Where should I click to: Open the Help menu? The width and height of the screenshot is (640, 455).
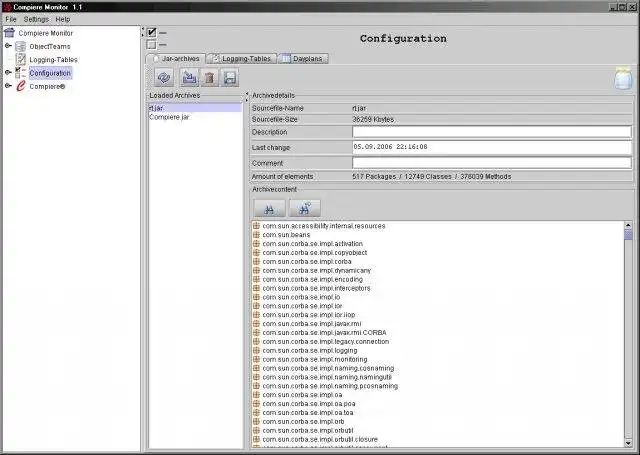[x=63, y=19]
